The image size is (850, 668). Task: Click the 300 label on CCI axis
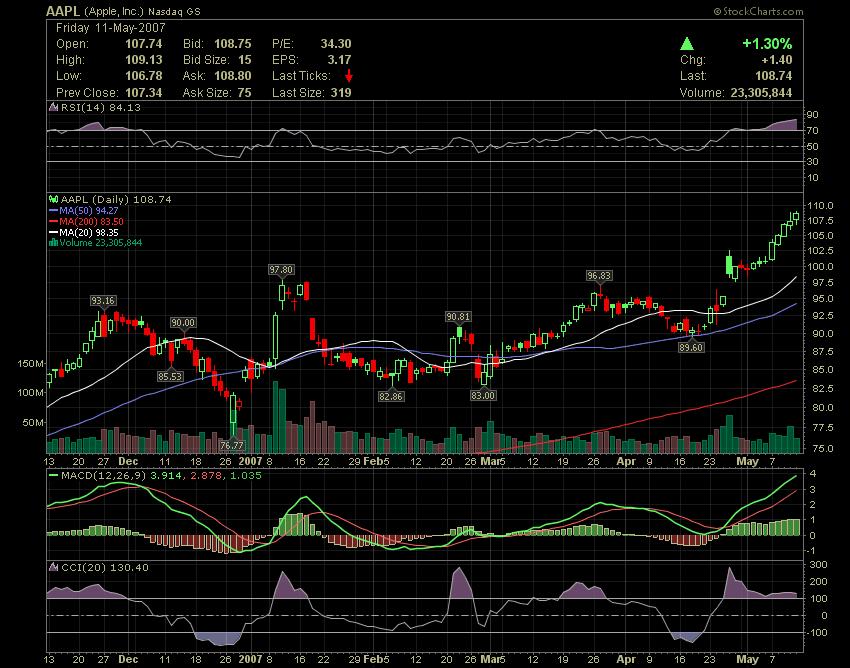coord(819,564)
